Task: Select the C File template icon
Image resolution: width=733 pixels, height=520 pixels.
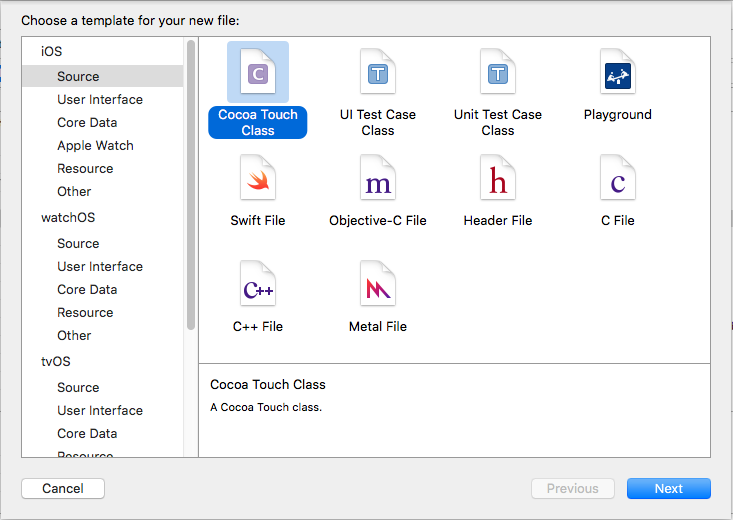Action: (x=618, y=179)
